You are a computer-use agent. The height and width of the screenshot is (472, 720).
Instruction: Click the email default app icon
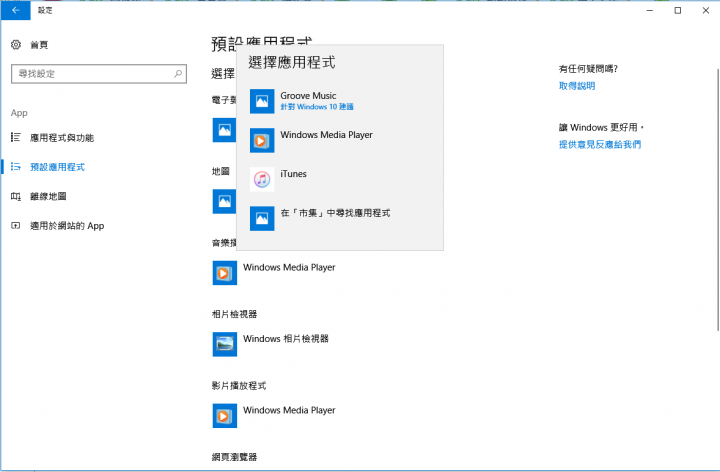(x=225, y=130)
